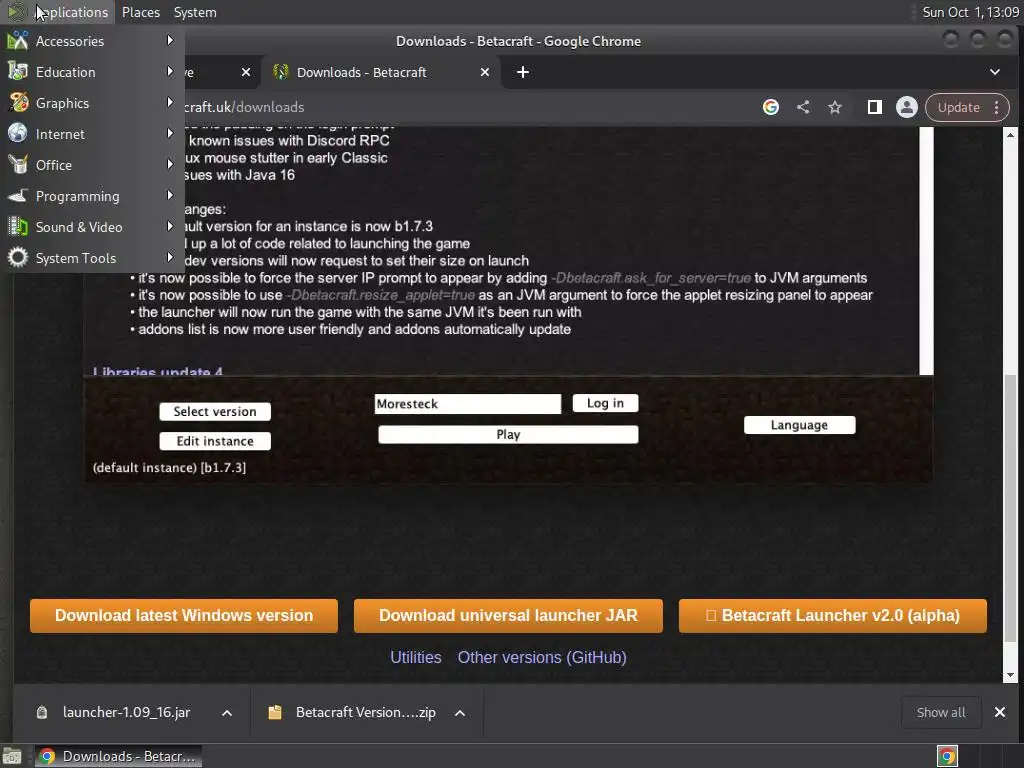Click the Play button
This screenshot has width=1024, height=768.
tap(508, 434)
